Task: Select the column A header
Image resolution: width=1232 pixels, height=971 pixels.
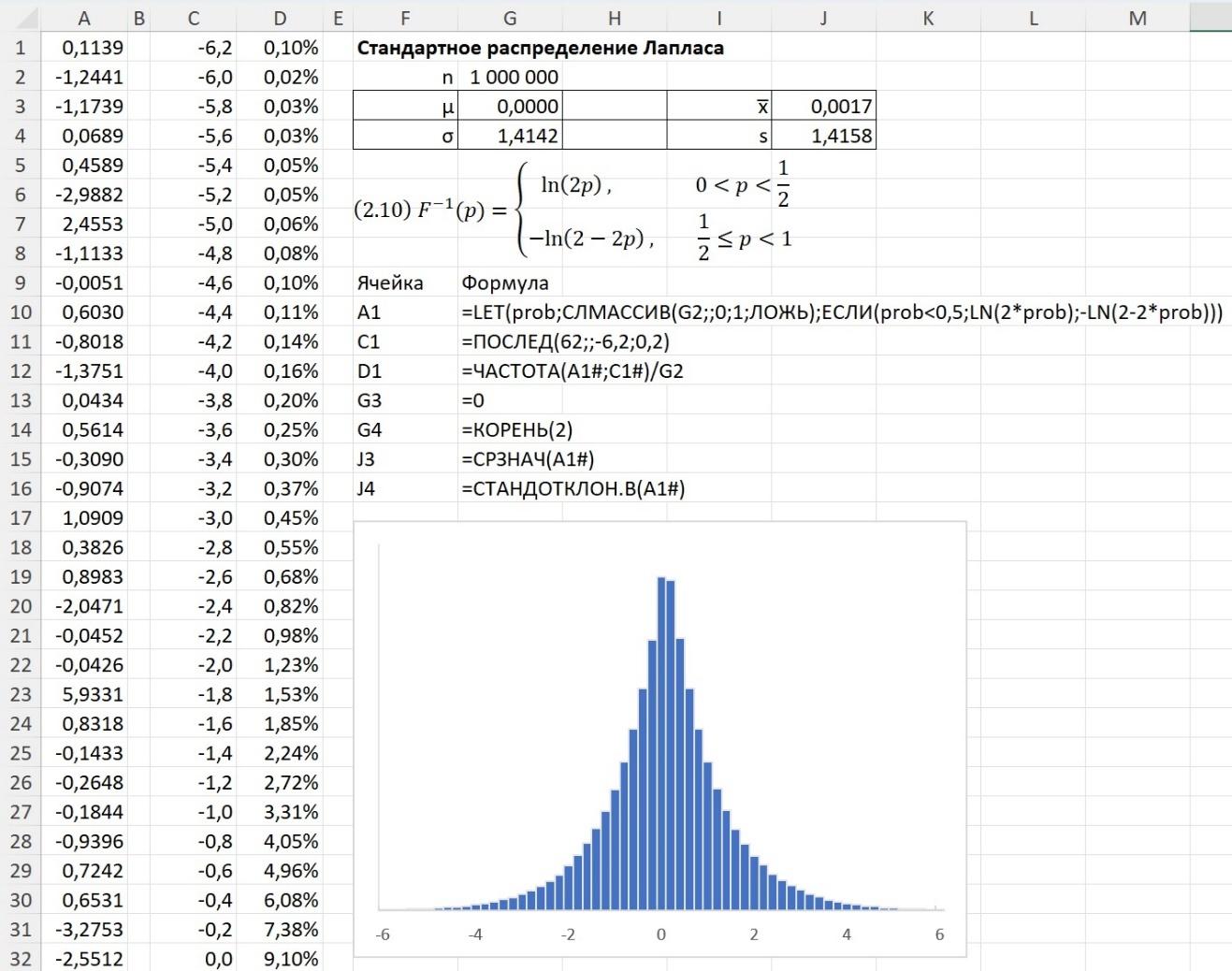Action: (x=84, y=18)
